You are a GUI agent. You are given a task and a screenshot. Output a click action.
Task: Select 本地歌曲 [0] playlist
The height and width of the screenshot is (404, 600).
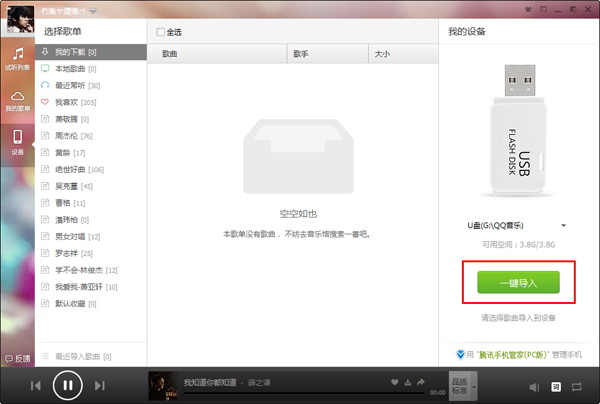91,68
